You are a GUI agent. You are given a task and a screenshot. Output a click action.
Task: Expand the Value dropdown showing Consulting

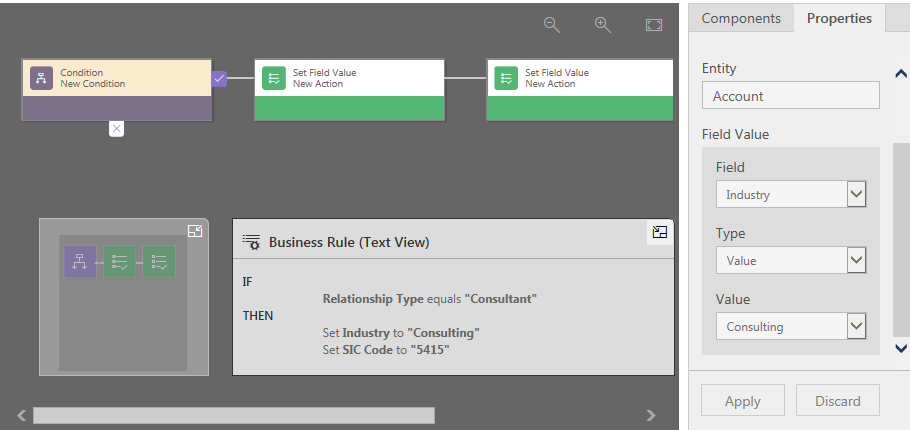[856, 326]
